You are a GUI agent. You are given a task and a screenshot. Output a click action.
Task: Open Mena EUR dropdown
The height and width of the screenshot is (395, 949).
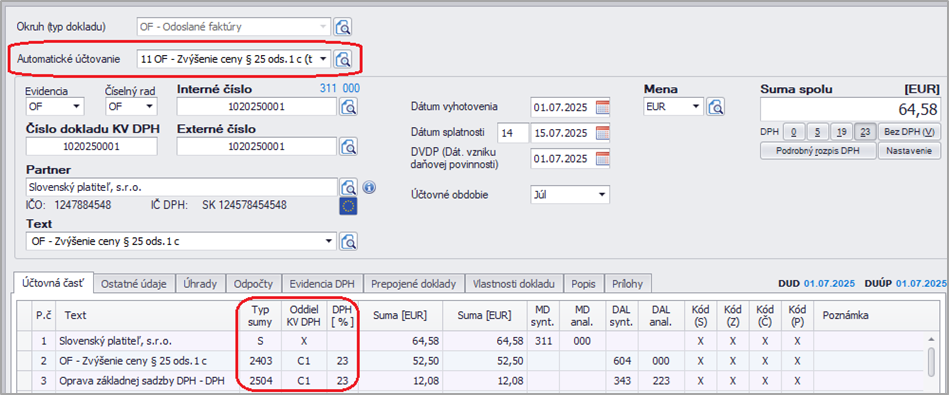(695, 107)
